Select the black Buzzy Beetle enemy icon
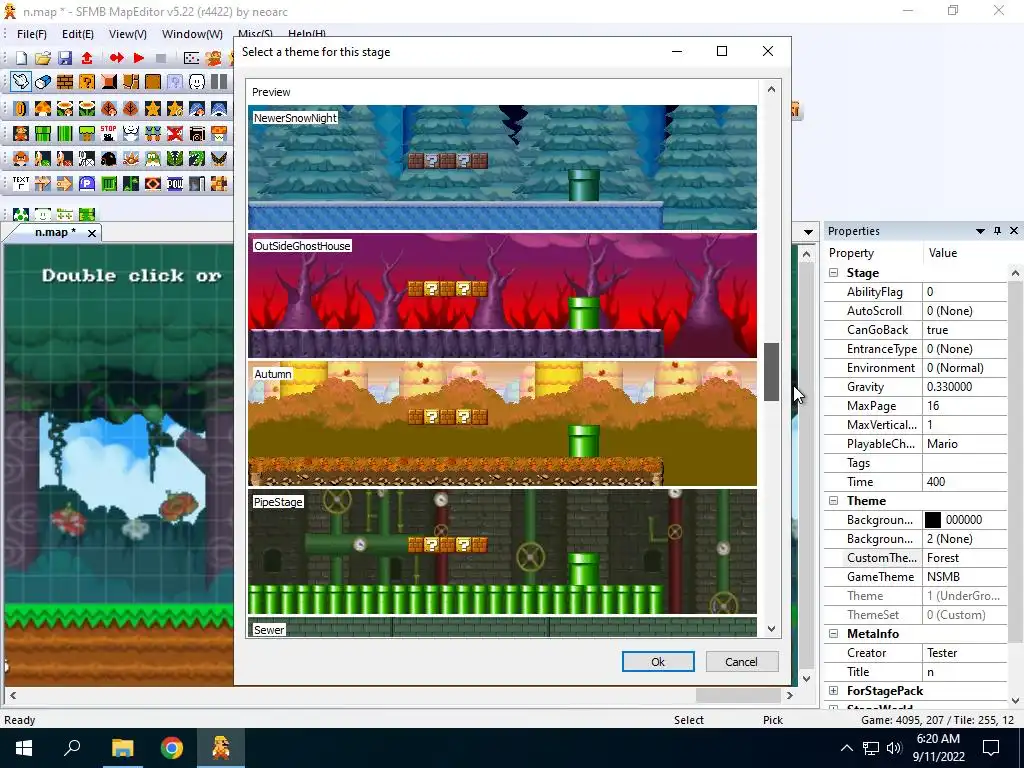Image resolution: width=1024 pixels, height=768 pixels. (x=108, y=159)
